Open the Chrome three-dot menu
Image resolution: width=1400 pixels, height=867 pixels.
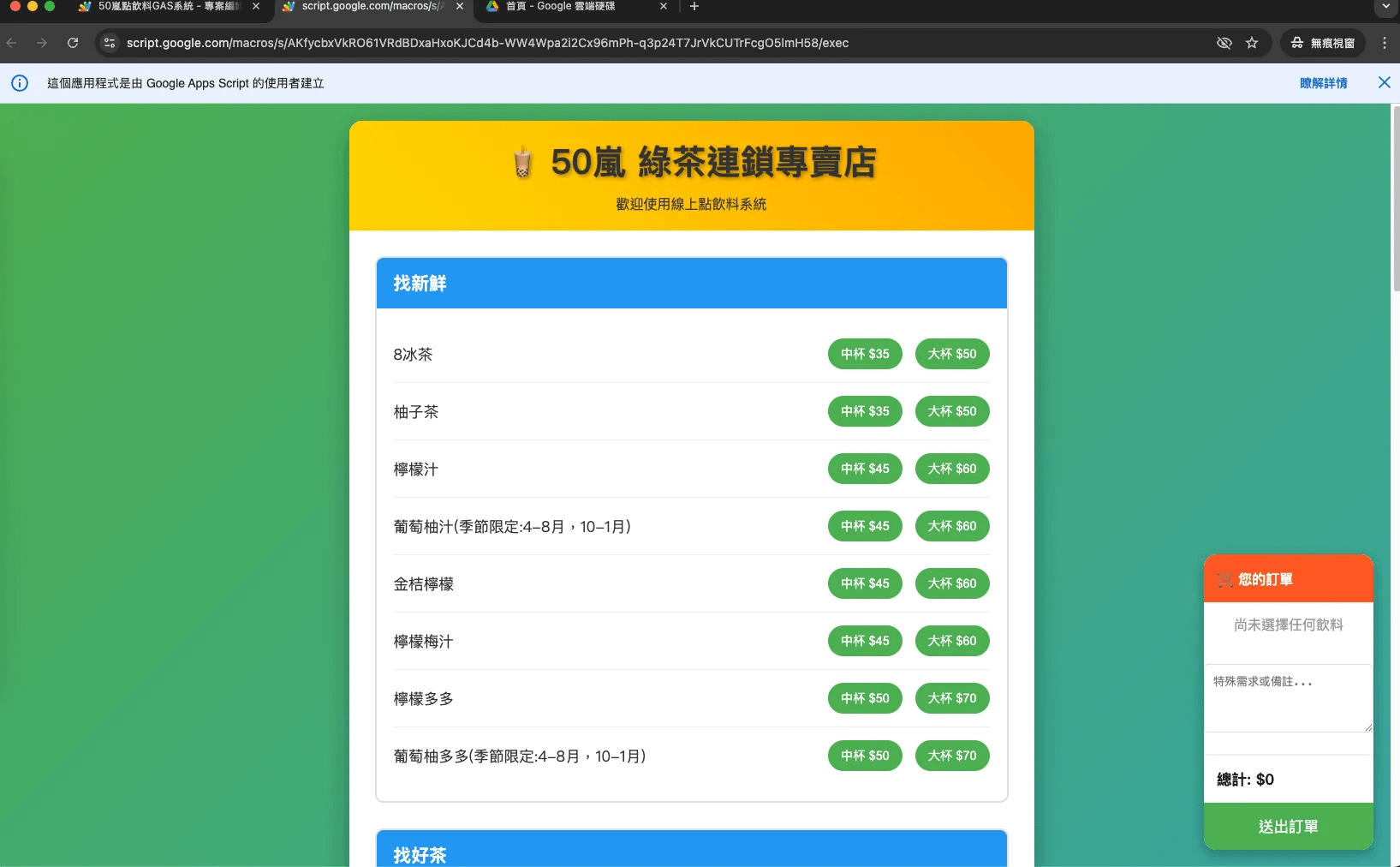[x=1384, y=43]
